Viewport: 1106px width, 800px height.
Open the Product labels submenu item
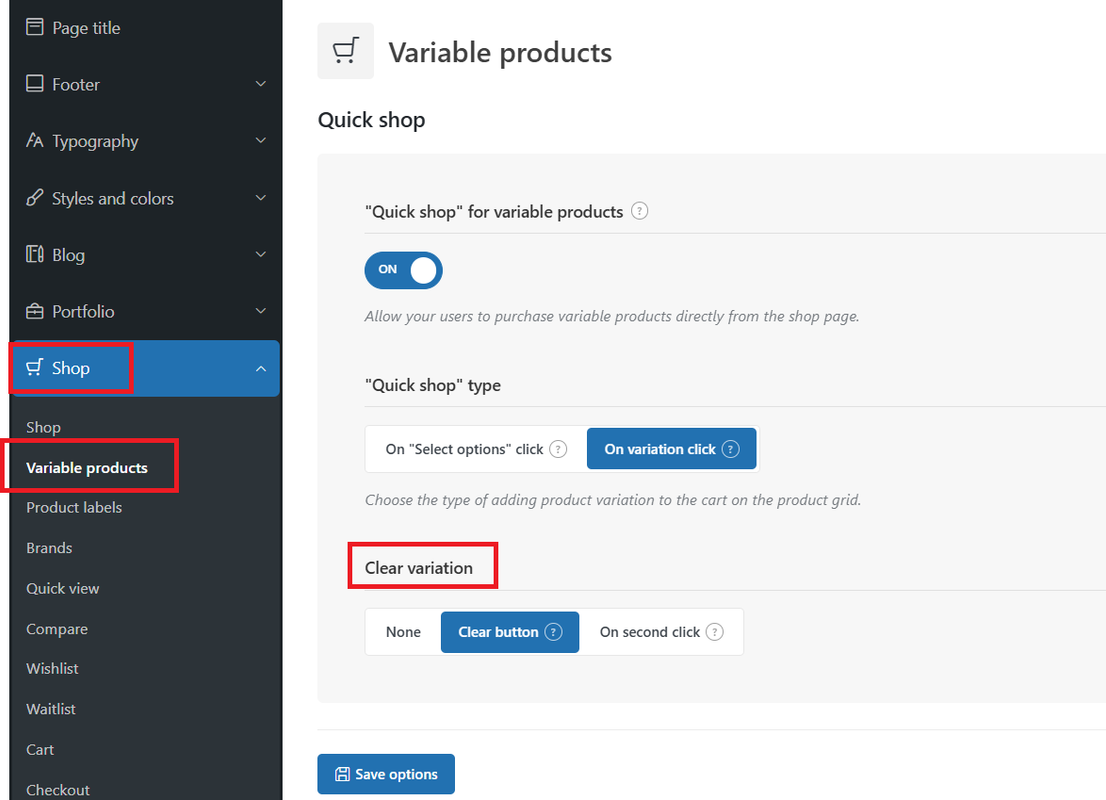click(74, 507)
